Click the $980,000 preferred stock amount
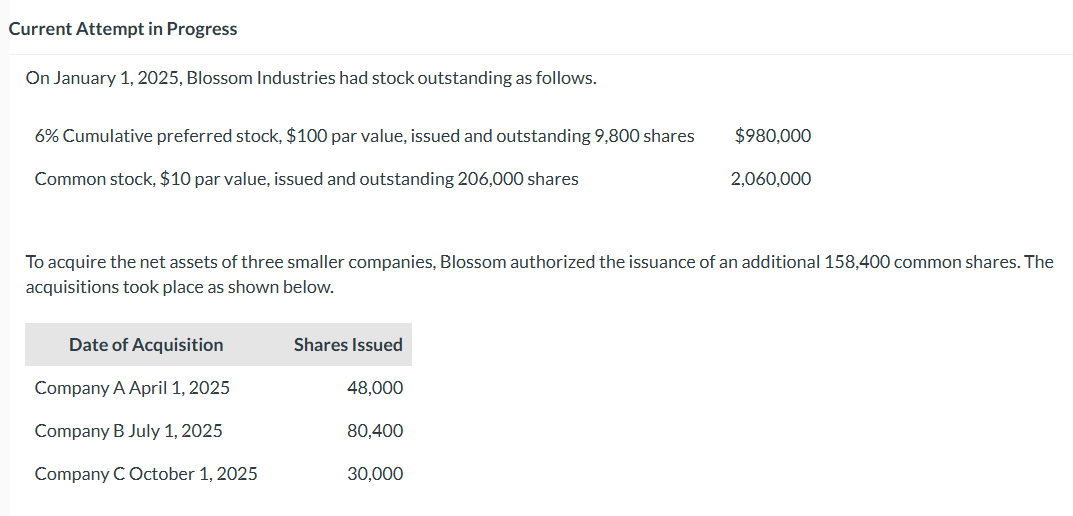1073x516 pixels. [x=772, y=136]
